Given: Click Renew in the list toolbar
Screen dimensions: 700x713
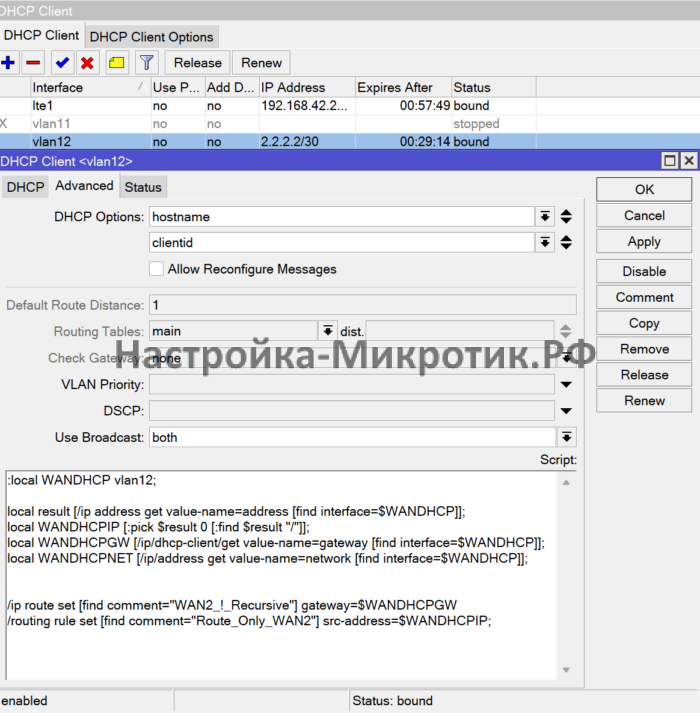Looking at the screenshot, I should pos(262,63).
